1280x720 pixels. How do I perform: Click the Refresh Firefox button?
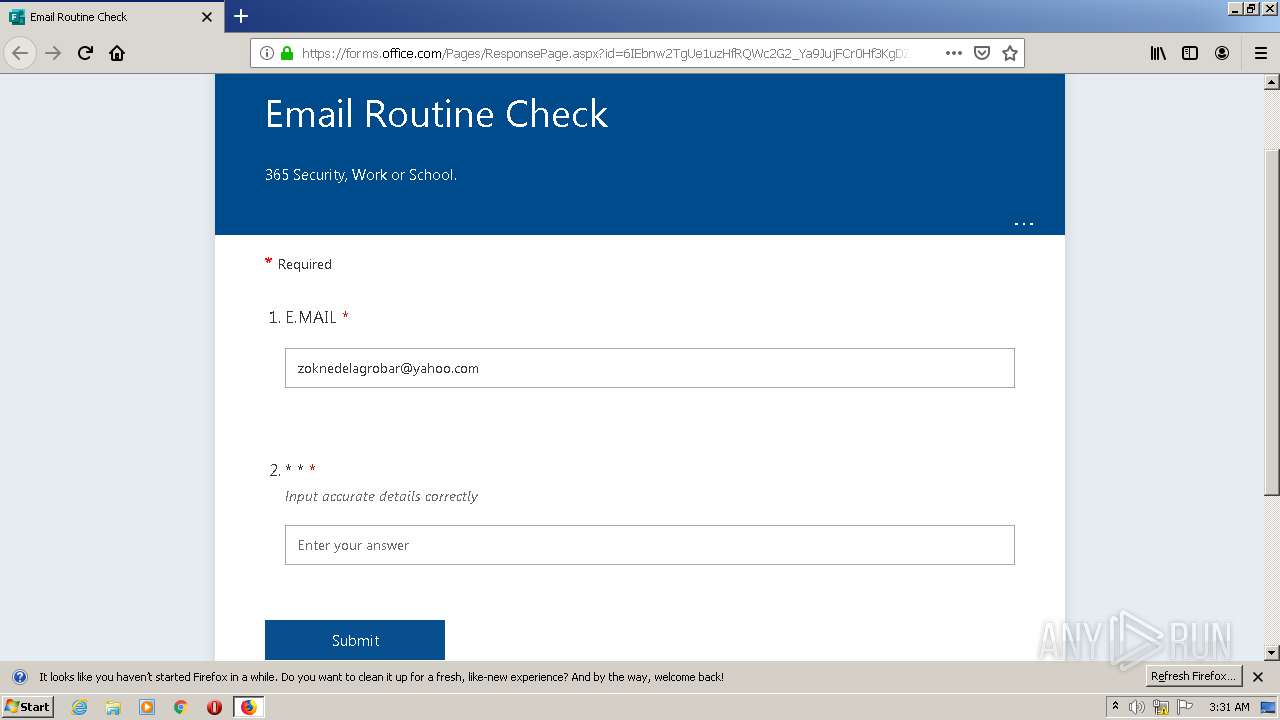pyautogui.click(x=1193, y=676)
